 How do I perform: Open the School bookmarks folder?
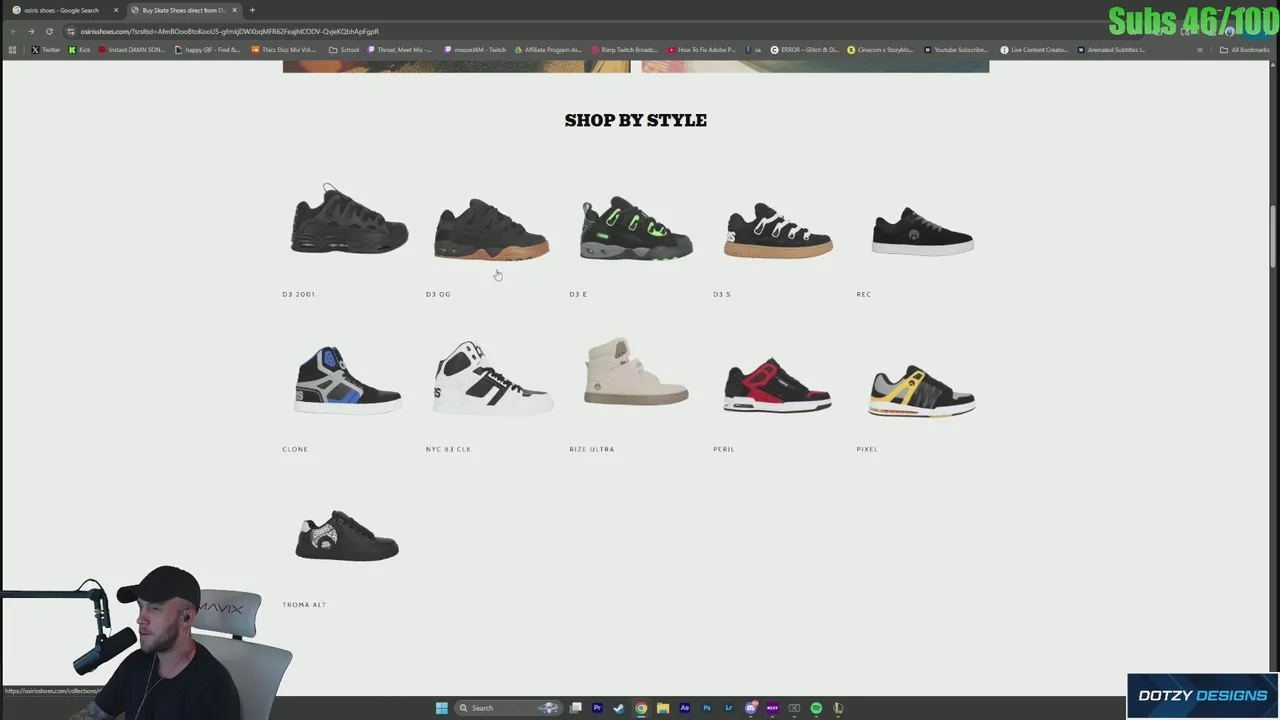344,49
